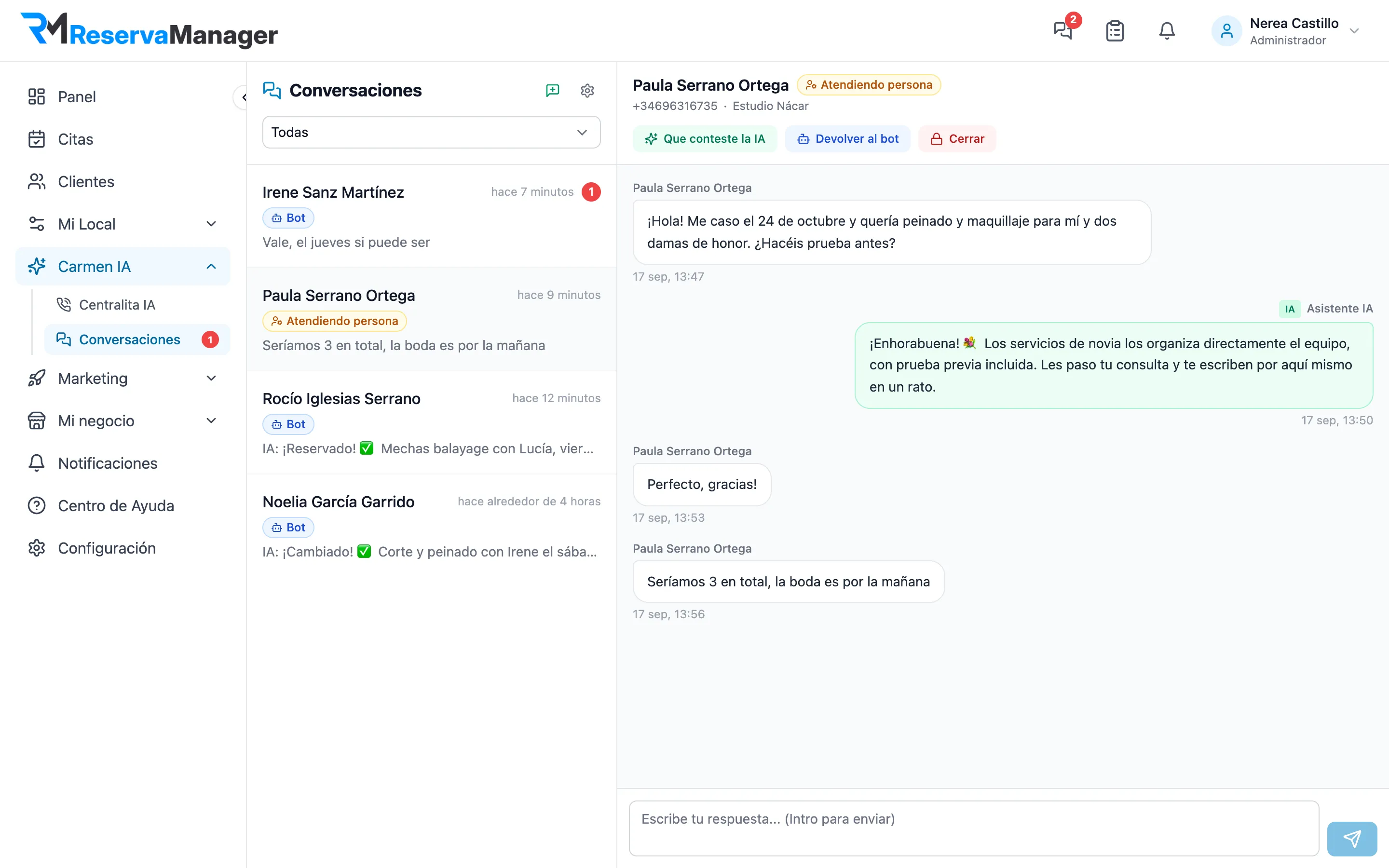Viewport: 1389px width, 868px height.
Task: Click Atendiendo persona badge in chat header
Action: pos(869,85)
